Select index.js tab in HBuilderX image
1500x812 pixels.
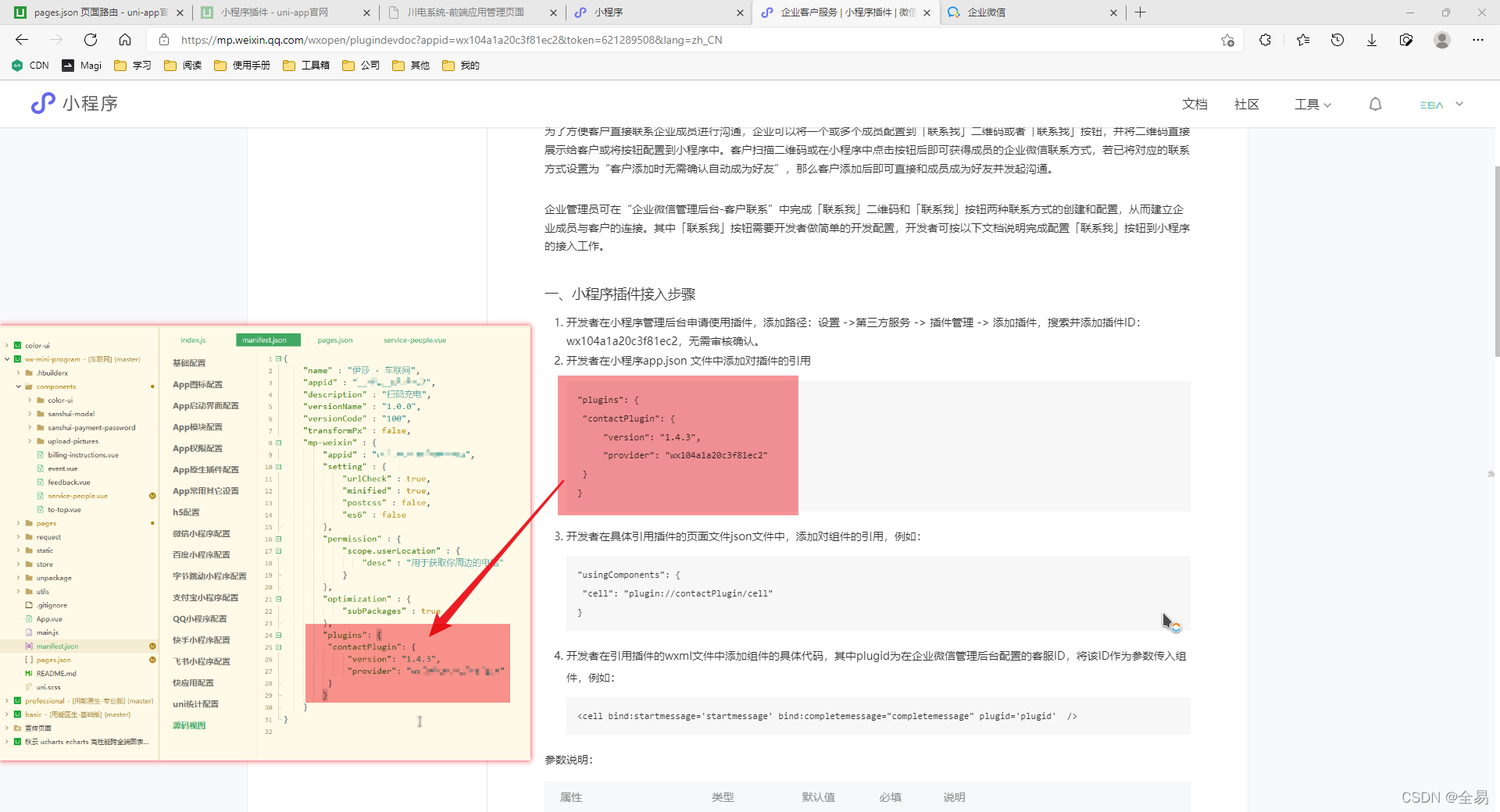point(193,340)
